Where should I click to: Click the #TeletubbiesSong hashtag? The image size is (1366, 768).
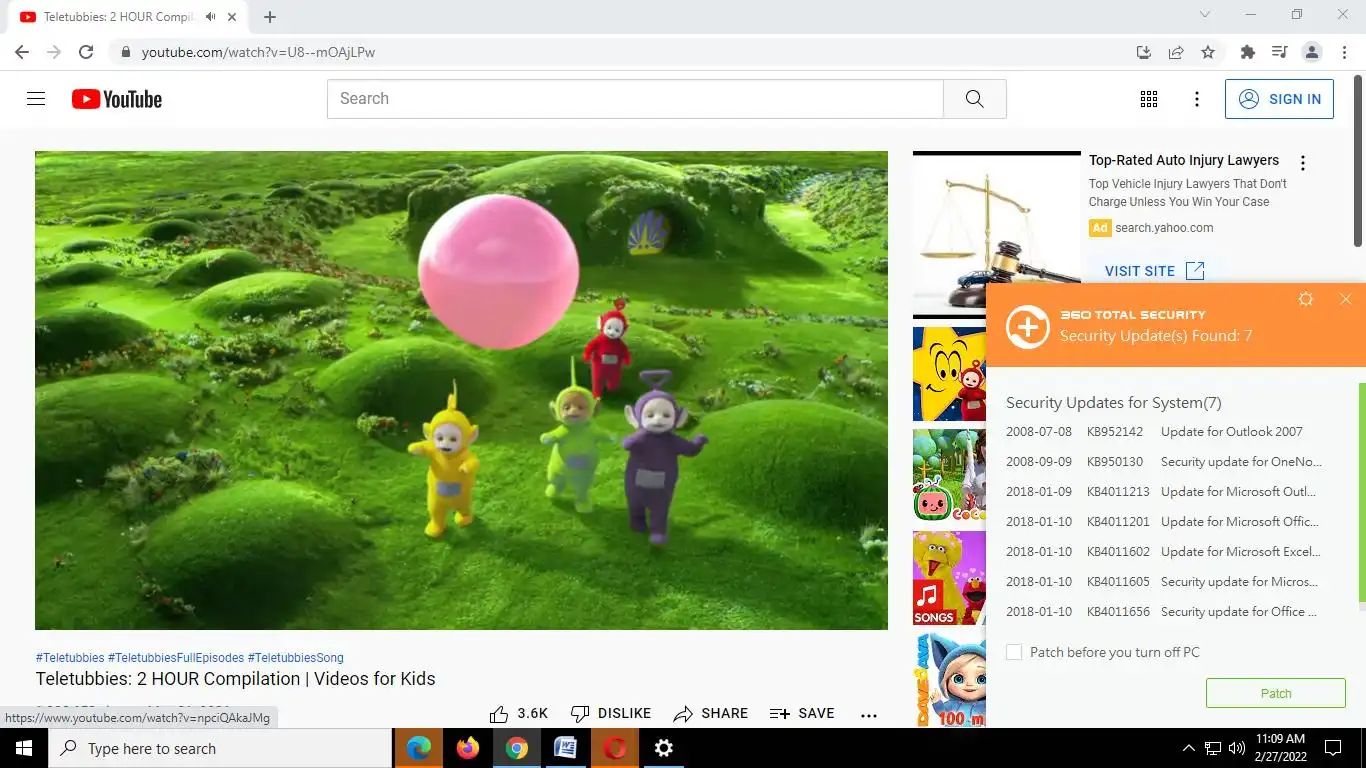tap(296, 658)
